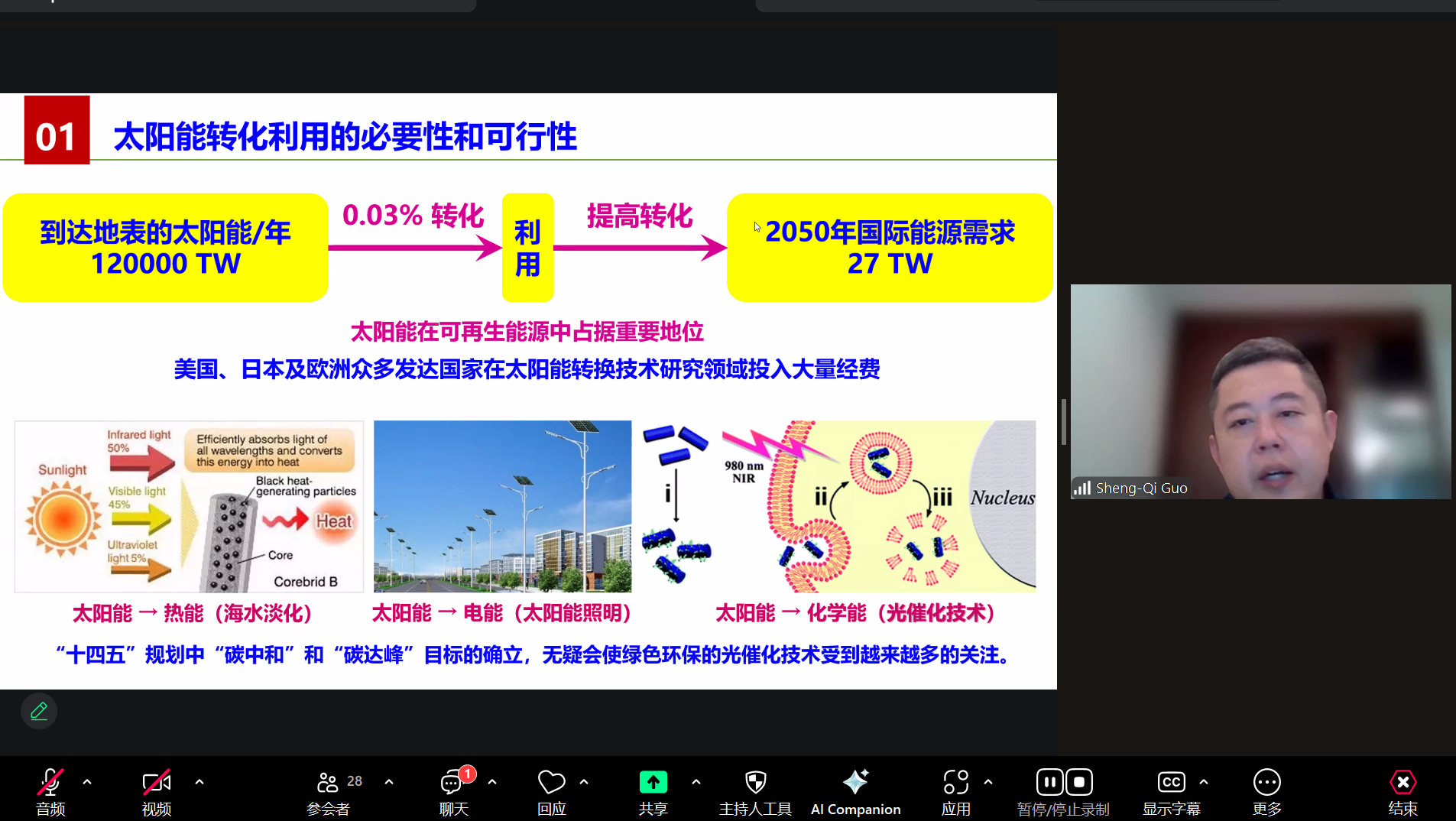Image resolution: width=1456 pixels, height=821 pixels.
Task: Open the participants (参会者) list
Action: tap(327, 782)
